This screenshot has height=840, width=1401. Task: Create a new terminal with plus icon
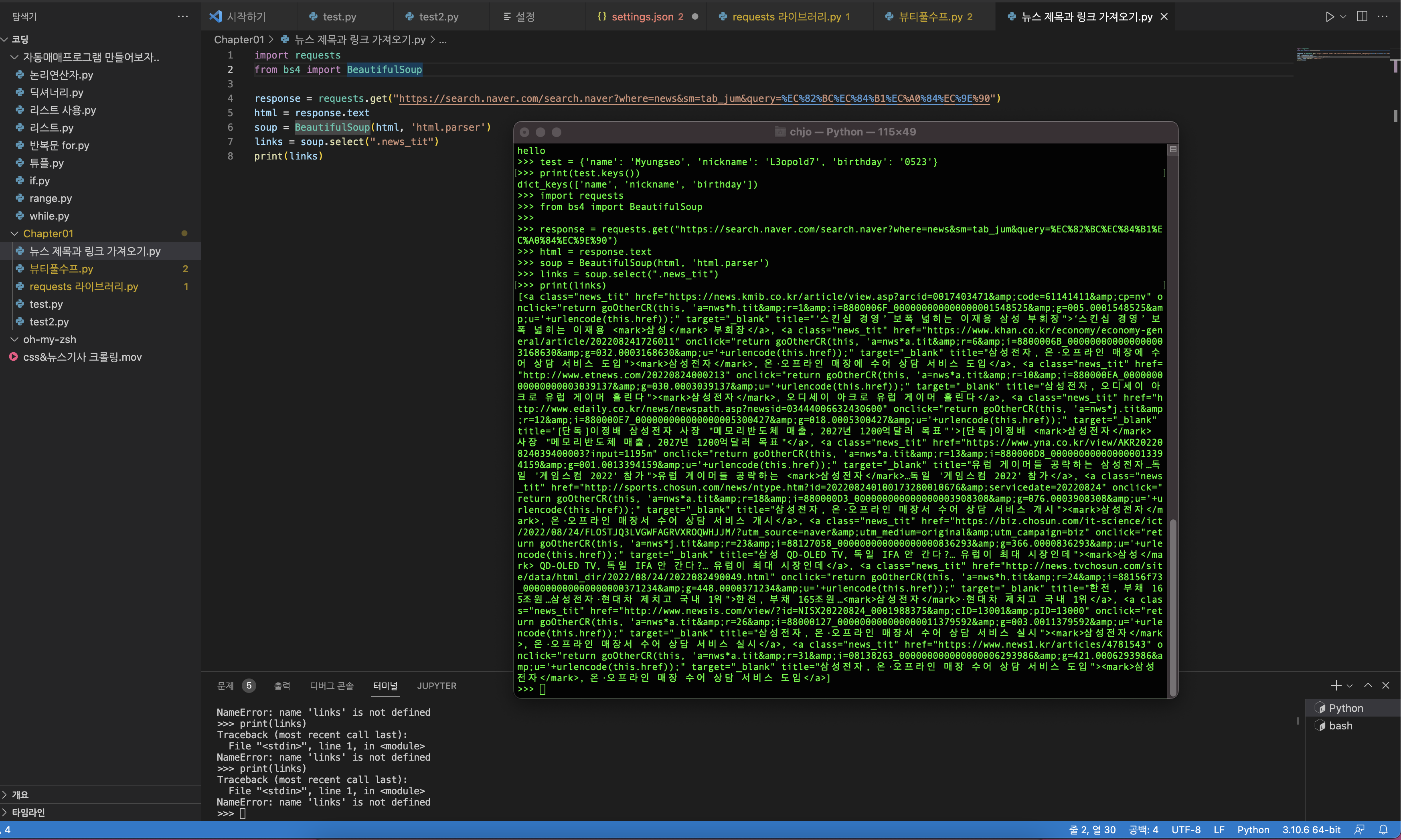(1335, 685)
